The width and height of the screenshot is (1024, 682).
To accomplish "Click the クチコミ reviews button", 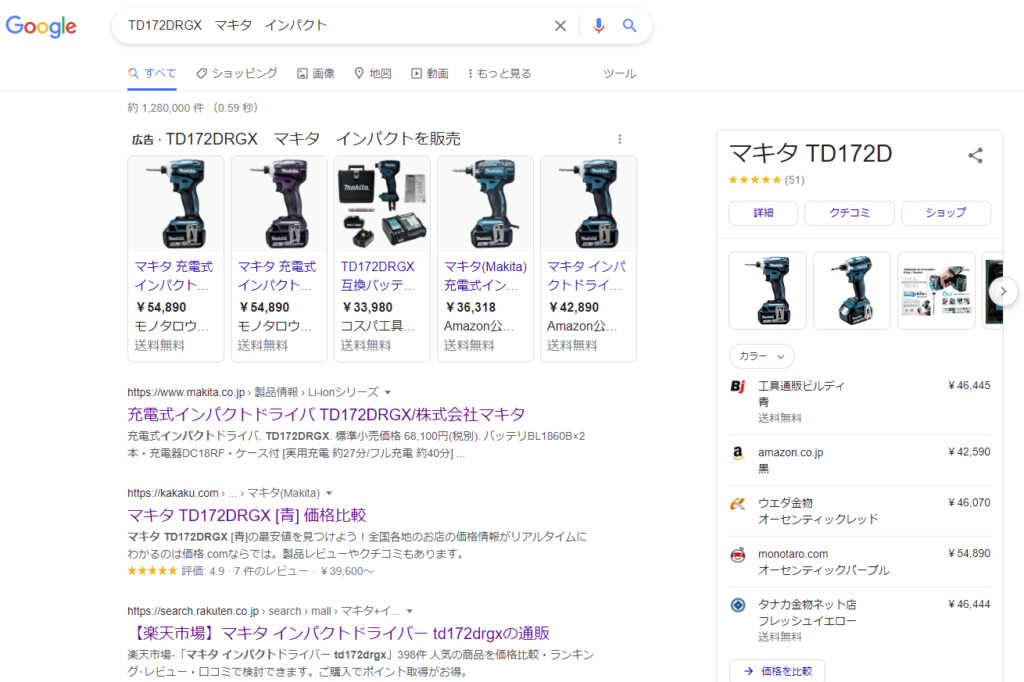I will pyautogui.click(x=849, y=213).
